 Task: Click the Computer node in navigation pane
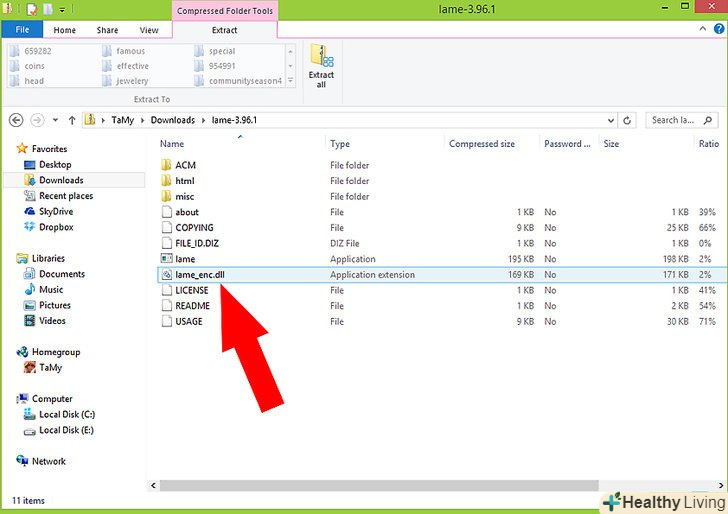coord(44,399)
